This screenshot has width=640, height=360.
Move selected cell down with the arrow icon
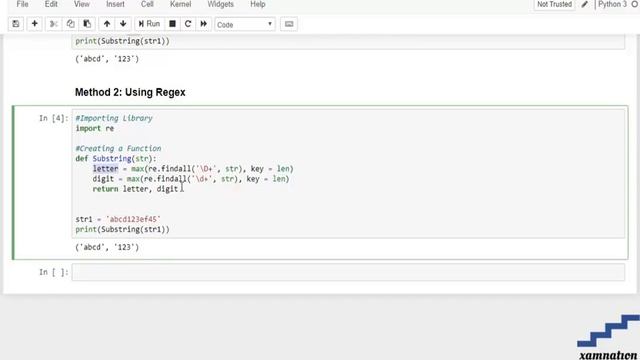(123, 24)
